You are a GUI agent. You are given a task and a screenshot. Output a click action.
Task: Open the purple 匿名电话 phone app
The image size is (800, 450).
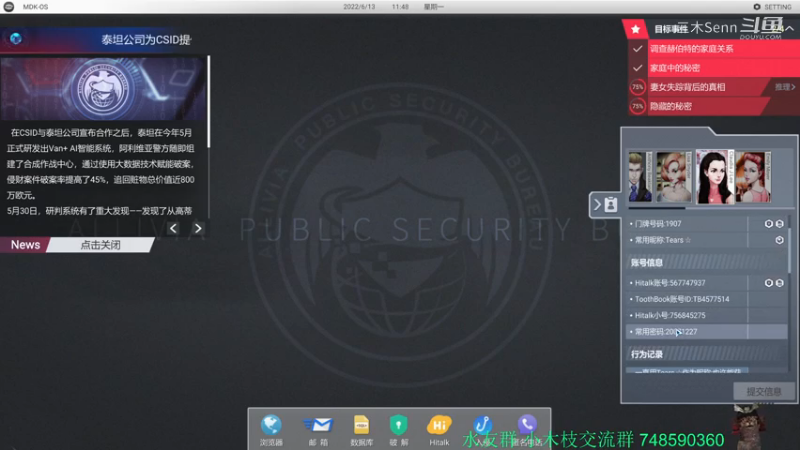527,425
